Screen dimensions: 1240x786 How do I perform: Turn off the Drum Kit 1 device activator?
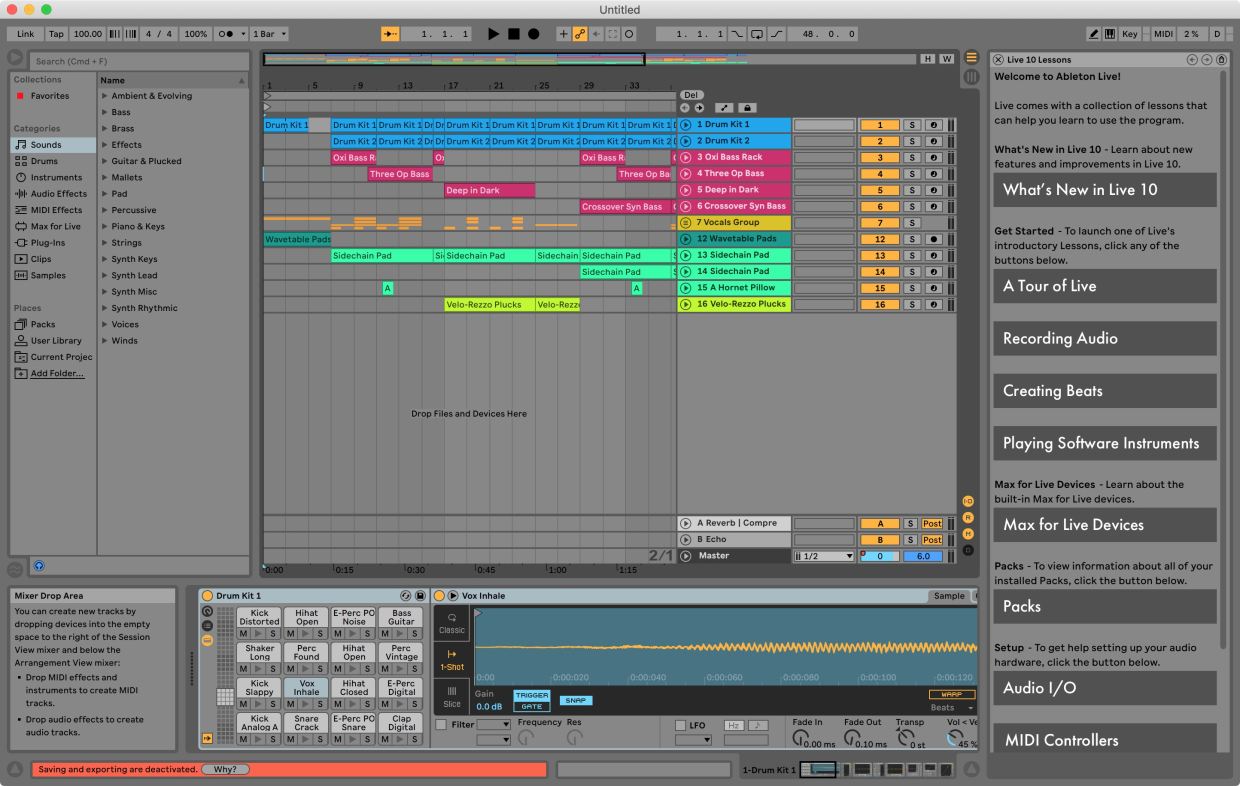208,596
